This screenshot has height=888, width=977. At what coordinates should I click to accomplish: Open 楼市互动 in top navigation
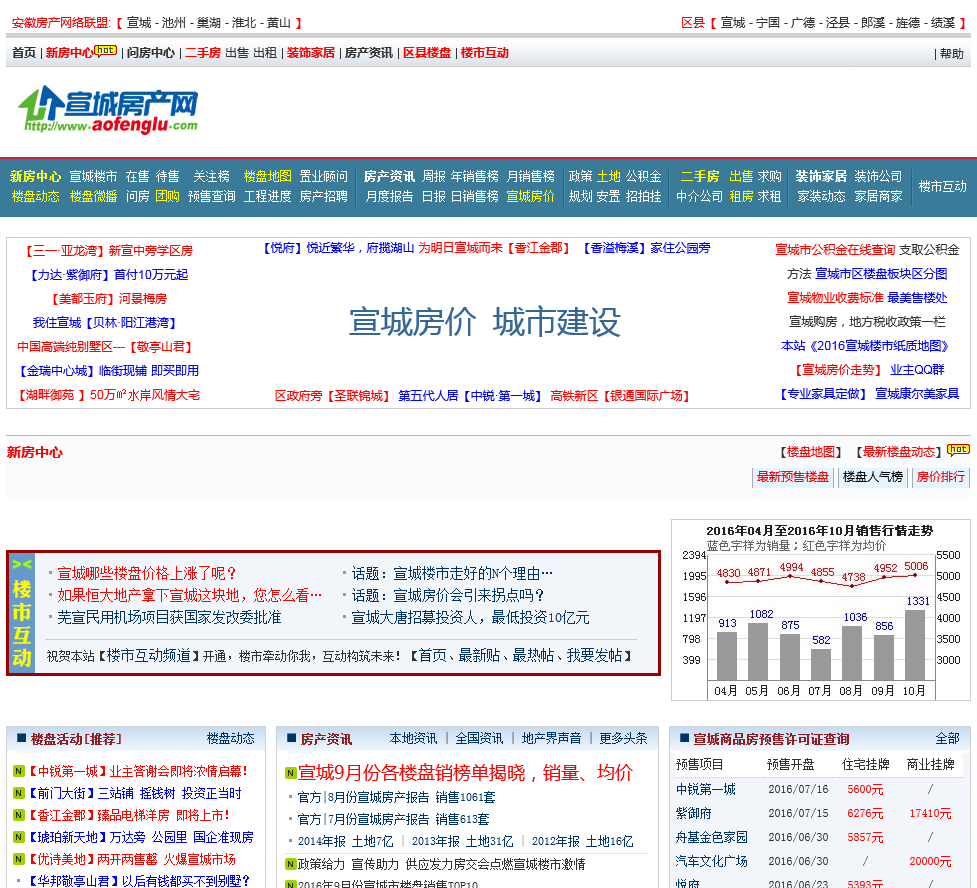(x=485, y=53)
